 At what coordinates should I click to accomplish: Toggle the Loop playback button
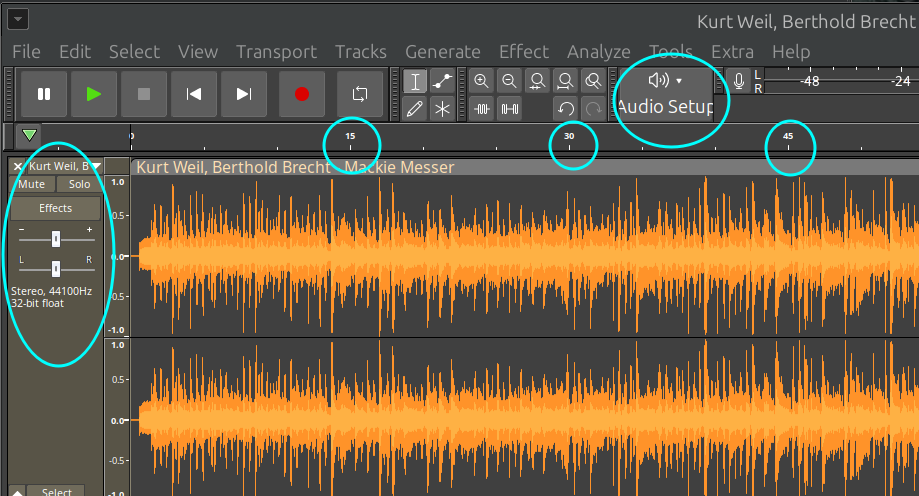[x=360, y=94]
